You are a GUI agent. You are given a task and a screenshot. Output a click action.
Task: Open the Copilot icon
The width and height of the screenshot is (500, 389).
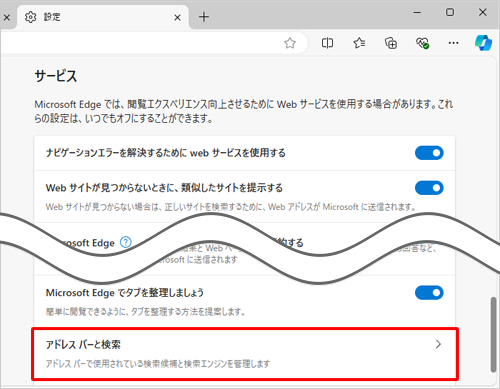point(483,43)
